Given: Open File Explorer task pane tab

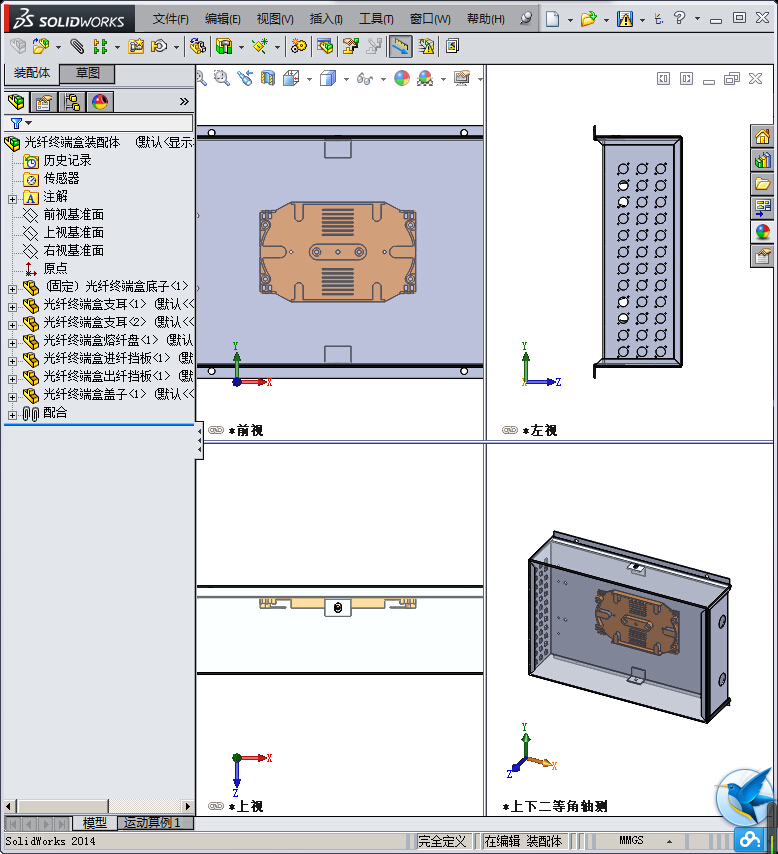Looking at the screenshot, I should [762, 184].
